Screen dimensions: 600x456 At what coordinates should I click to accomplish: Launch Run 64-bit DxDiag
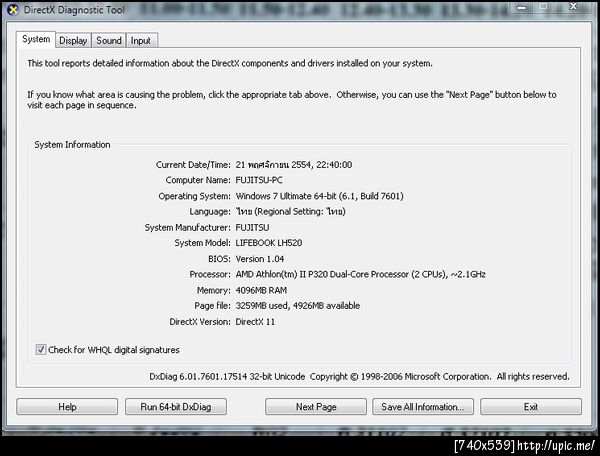[x=176, y=407]
